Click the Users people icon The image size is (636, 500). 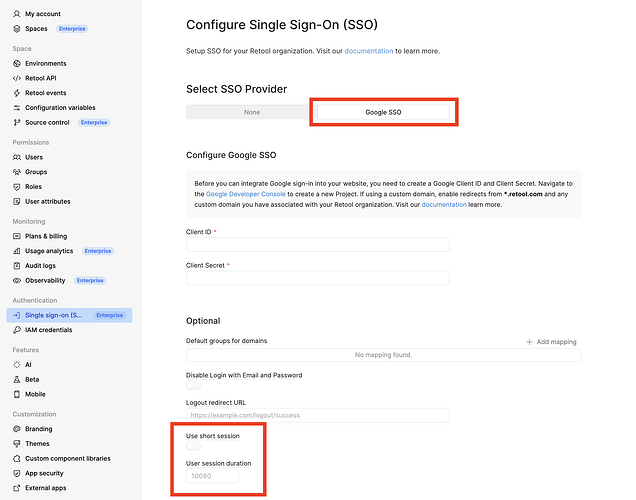(x=17, y=157)
